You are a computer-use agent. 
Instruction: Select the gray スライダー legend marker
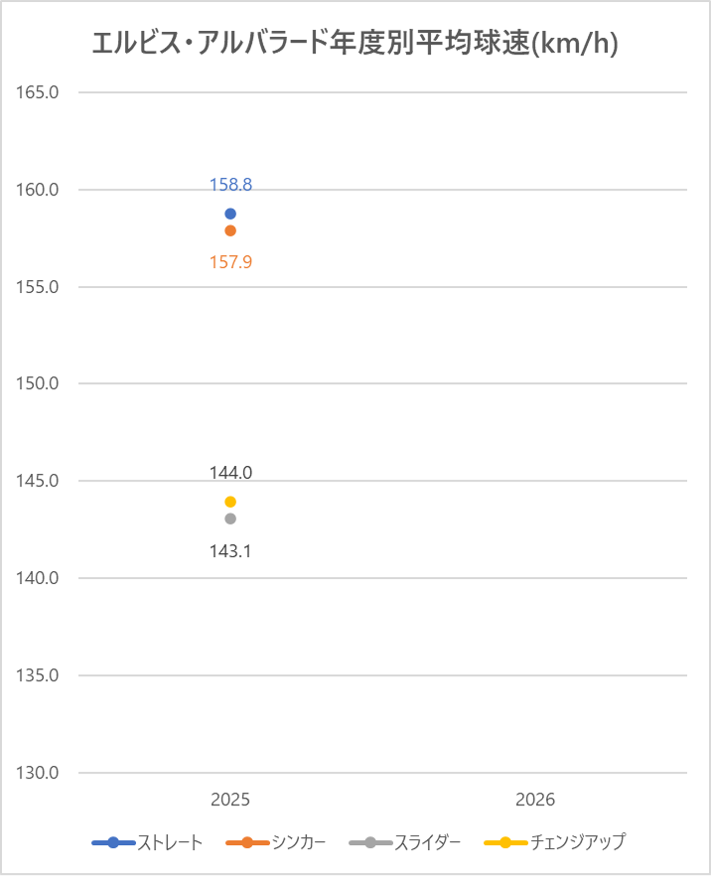pos(371,843)
